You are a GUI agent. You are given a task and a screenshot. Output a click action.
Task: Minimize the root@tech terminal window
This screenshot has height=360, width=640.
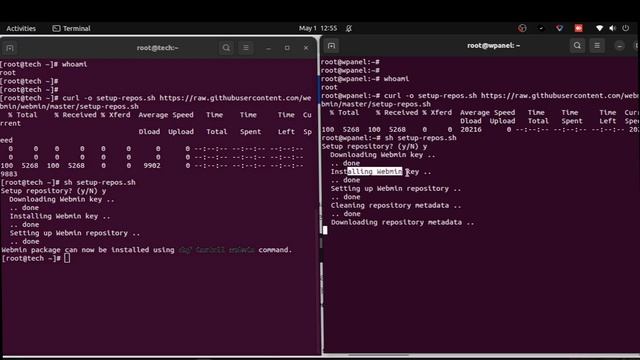point(268,48)
